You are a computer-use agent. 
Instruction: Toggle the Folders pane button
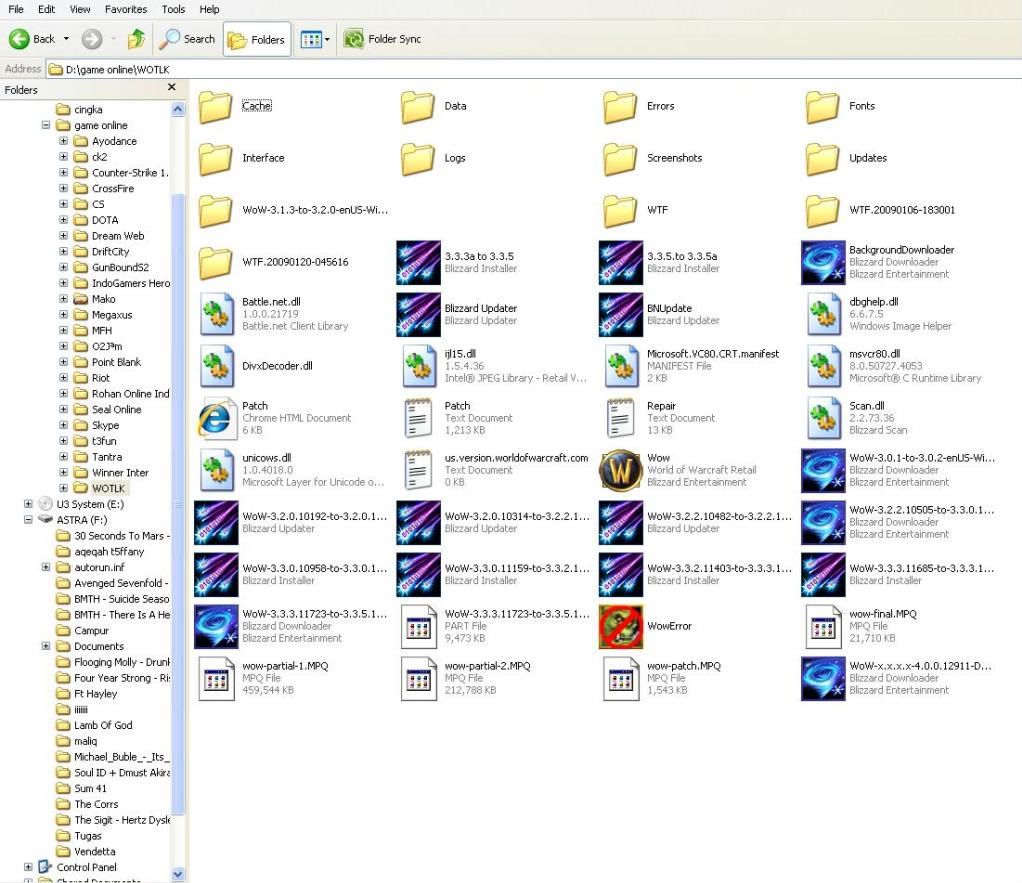coord(256,40)
